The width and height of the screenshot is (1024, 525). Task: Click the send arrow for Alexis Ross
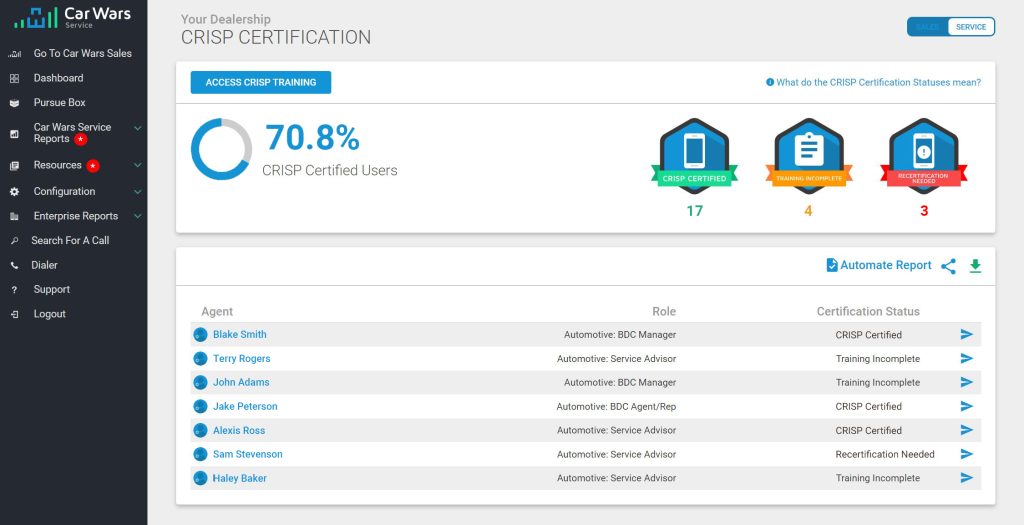(967, 430)
